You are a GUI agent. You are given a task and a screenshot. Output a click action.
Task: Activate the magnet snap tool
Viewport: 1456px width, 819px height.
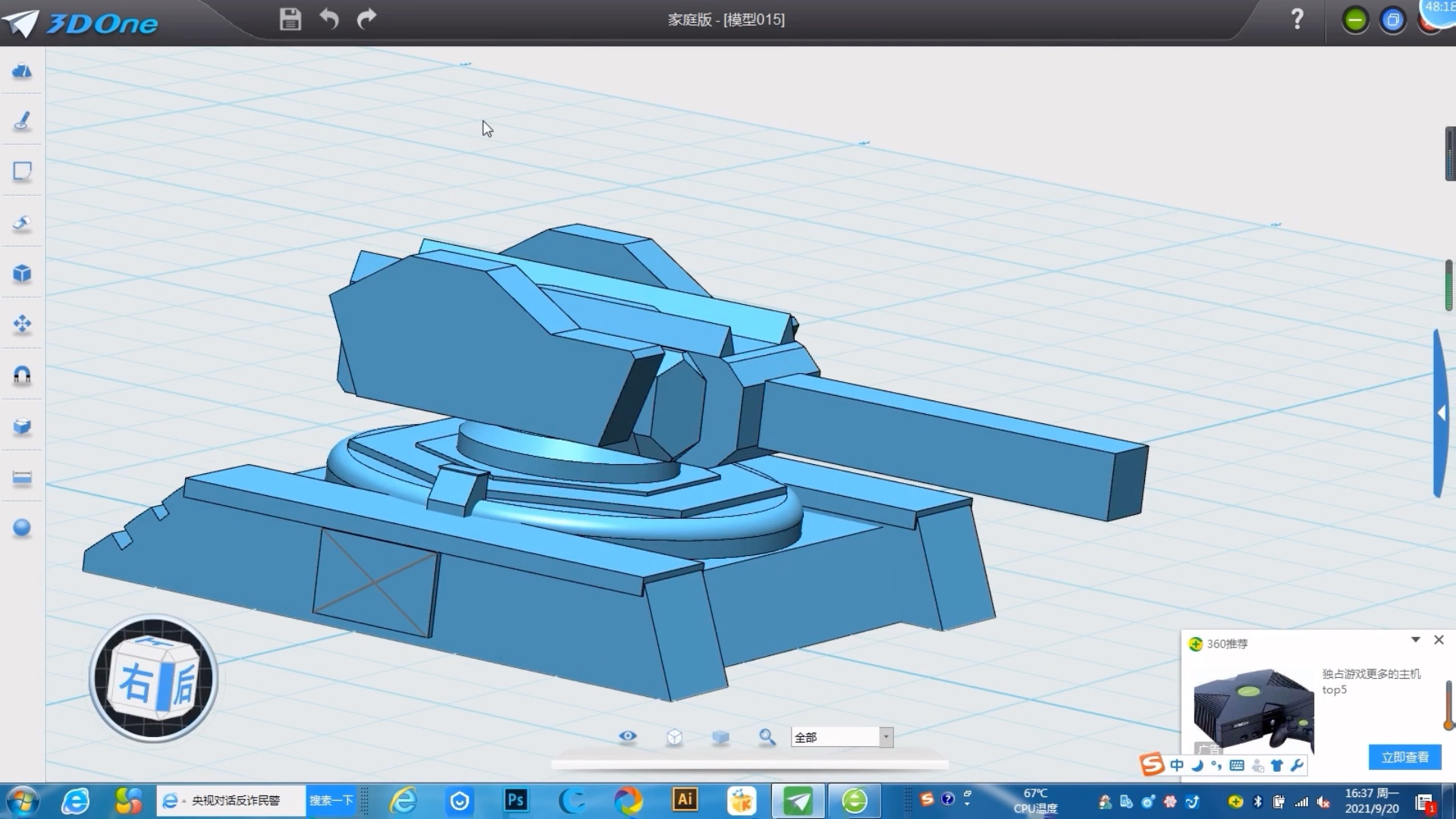point(22,375)
